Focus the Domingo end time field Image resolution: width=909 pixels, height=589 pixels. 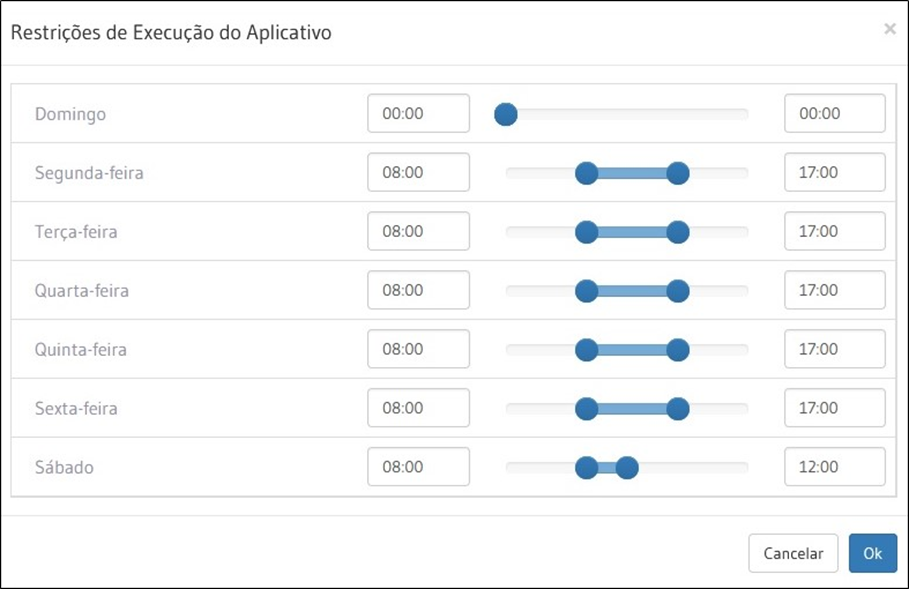tap(835, 114)
